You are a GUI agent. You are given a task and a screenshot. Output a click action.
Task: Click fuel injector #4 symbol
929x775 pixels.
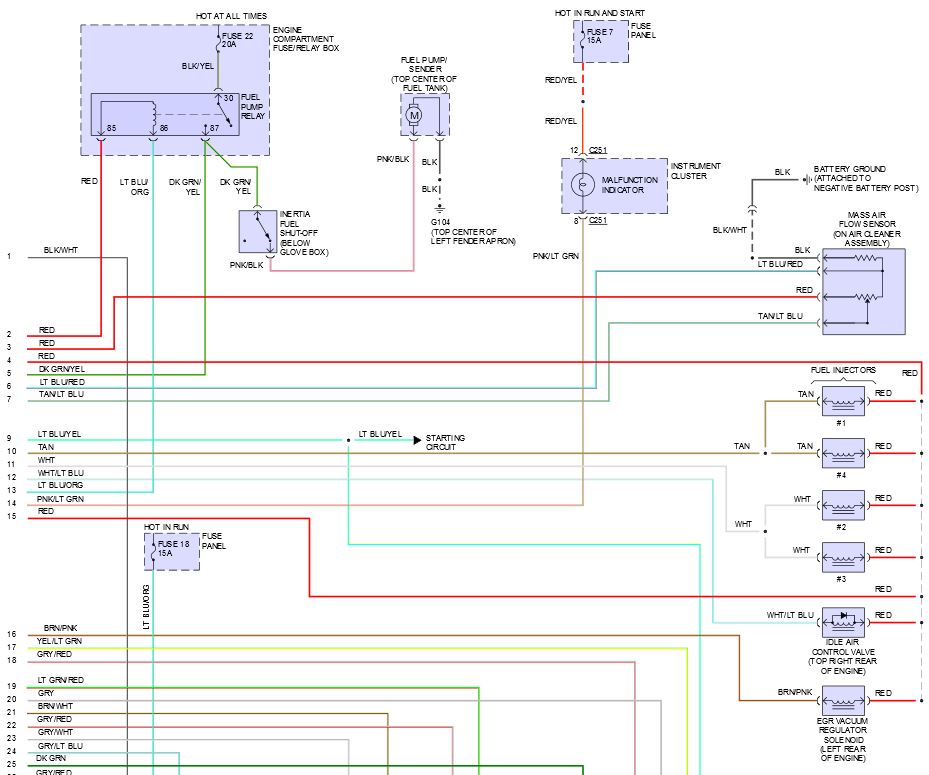[x=842, y=453]
